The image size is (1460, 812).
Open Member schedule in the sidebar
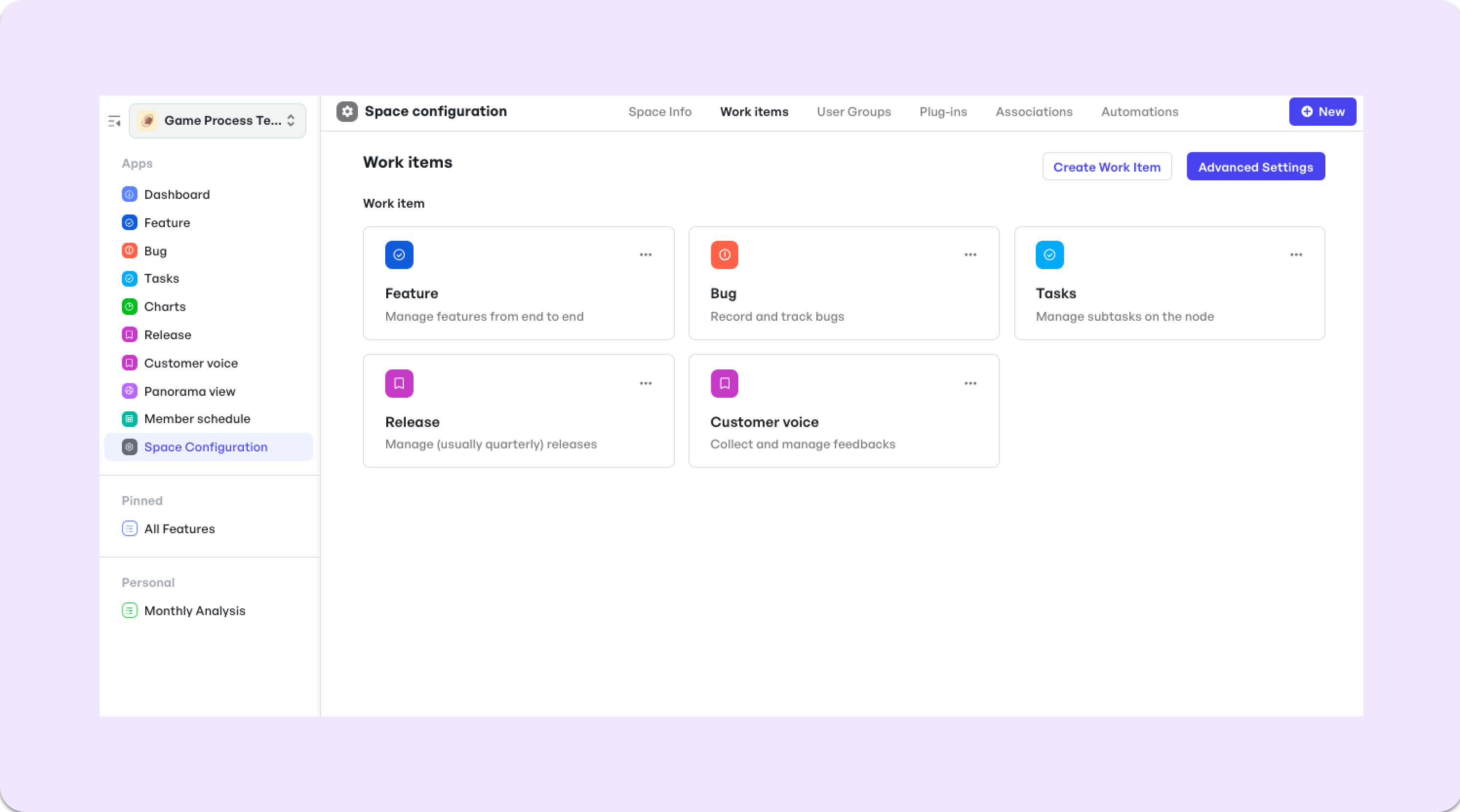pyautogui.click(x=197, y=419)
